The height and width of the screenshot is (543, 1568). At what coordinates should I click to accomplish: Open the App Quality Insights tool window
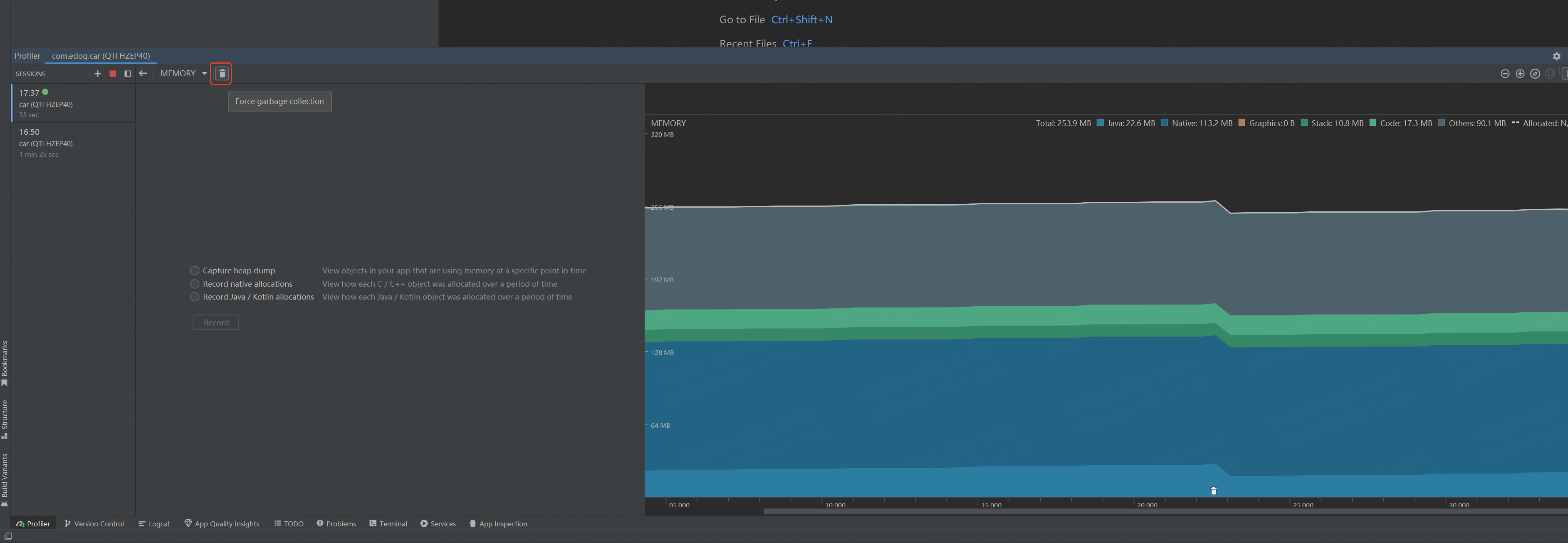pyautogui.click(x=222, y=523)
